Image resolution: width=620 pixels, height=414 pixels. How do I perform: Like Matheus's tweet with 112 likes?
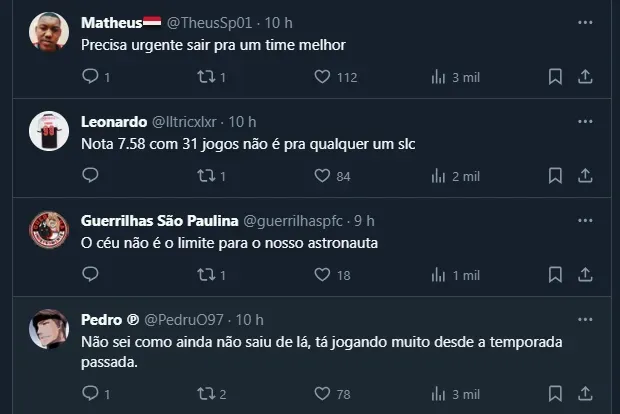coord(322,76)
